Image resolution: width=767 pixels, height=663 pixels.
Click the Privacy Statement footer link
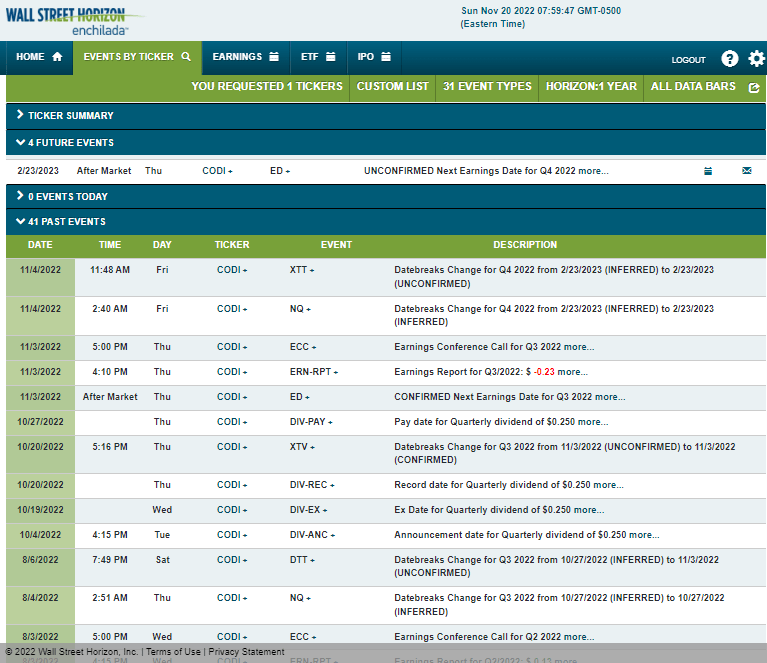pos(246,652)
